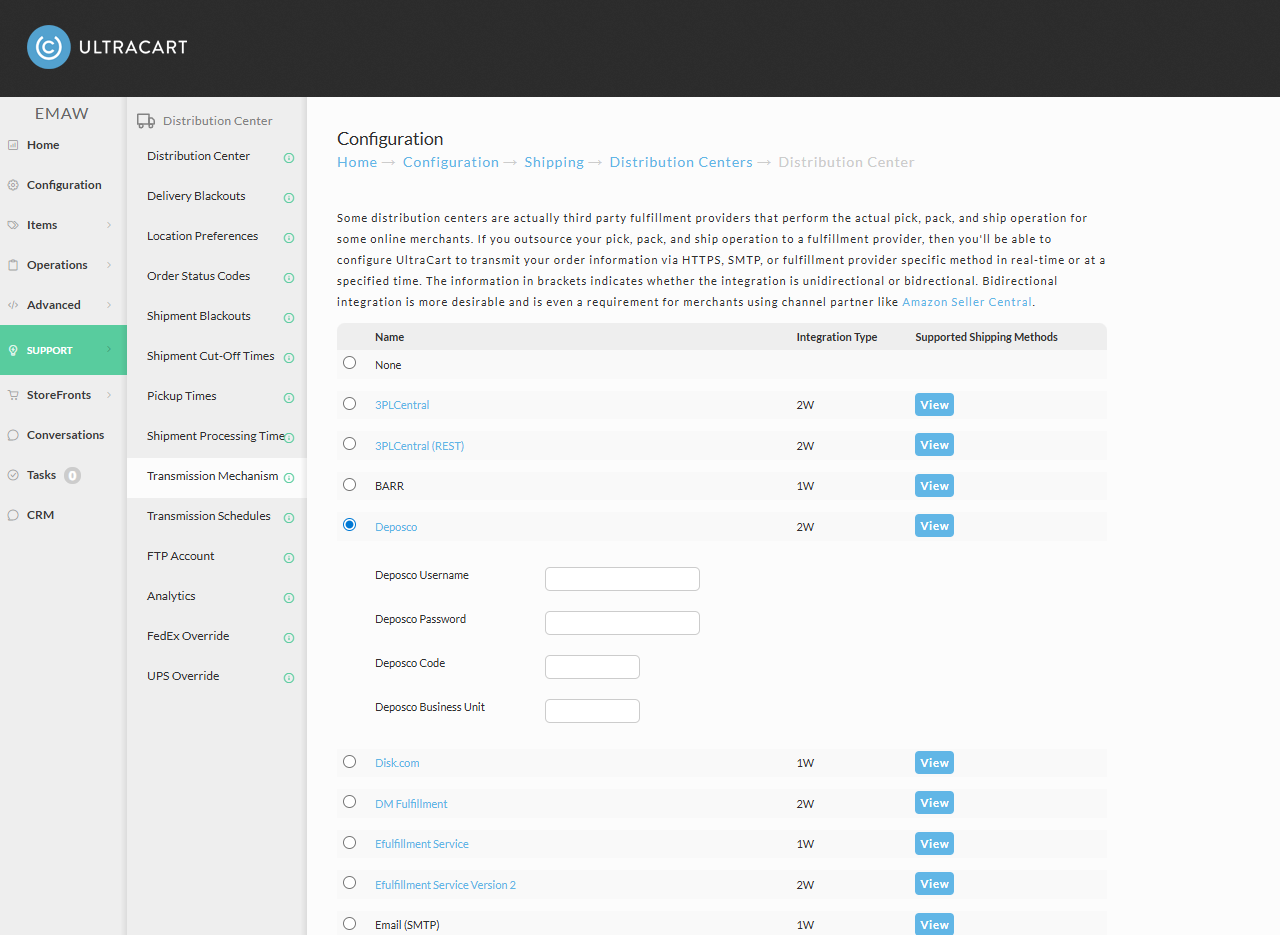Click the Conversations chat bubble icon
The image size is (1280, 935).
(13, 435)
